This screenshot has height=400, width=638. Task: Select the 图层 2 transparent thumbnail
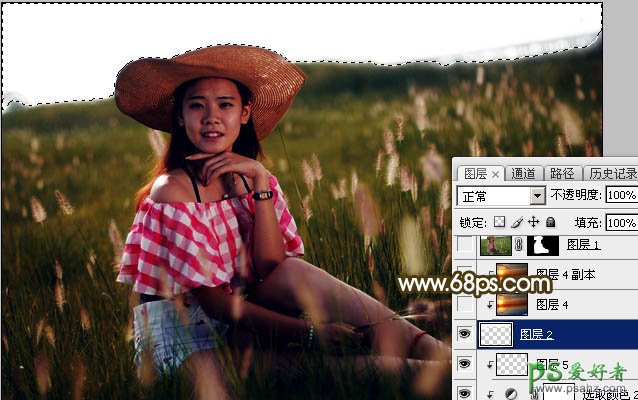click(x=496, y=334)
